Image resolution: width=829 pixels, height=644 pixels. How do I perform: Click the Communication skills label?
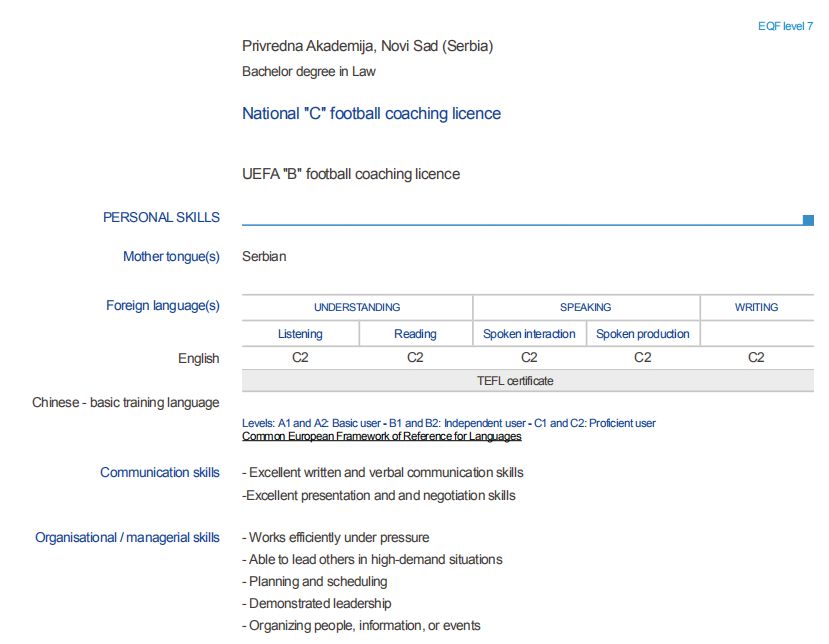(x=160, y=472)
